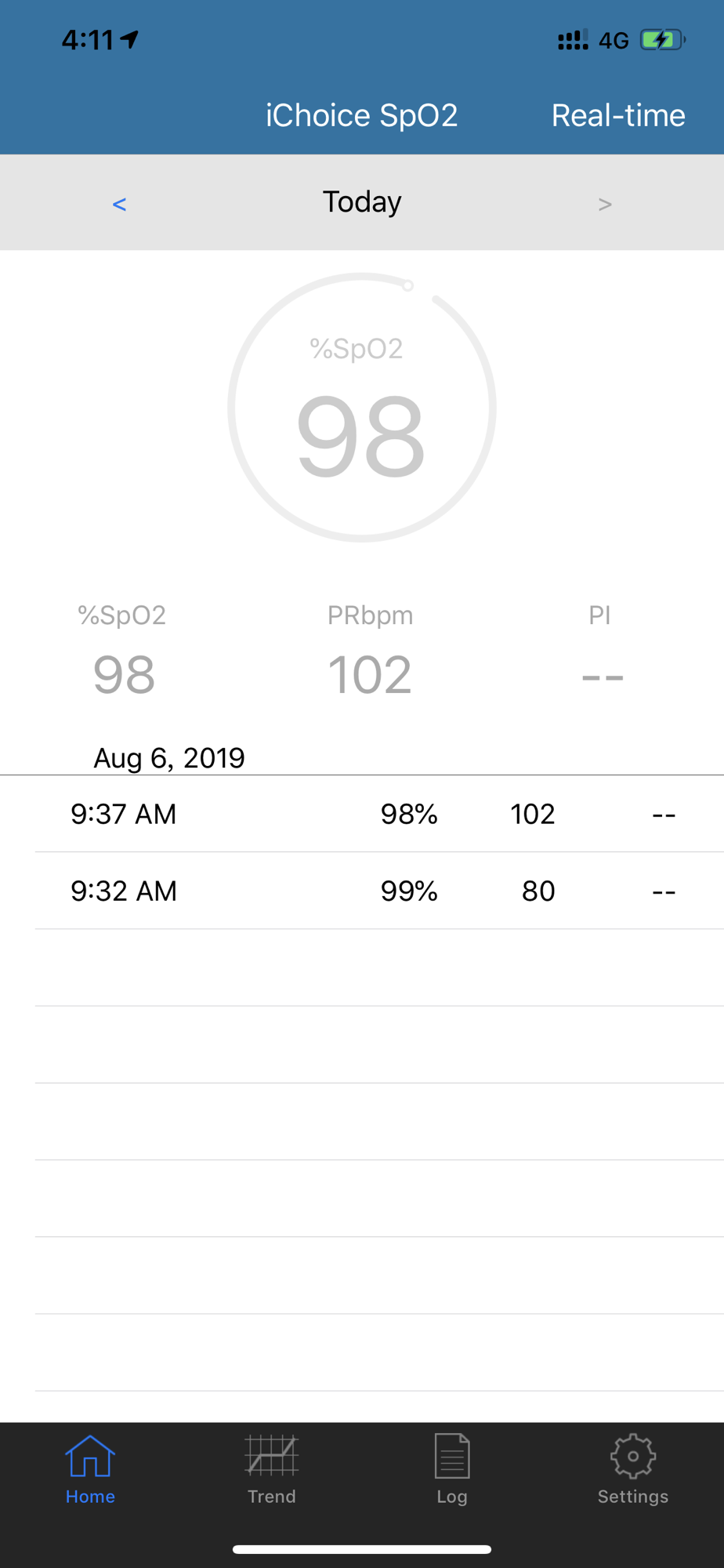Tap the iChoice SpO2 title
The image size is (724, 1568).
click(361, 115)
